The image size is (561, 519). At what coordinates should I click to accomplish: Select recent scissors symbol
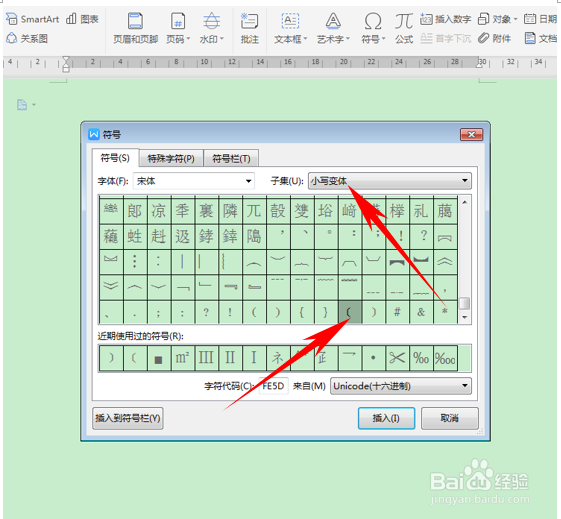click(397, 357)
